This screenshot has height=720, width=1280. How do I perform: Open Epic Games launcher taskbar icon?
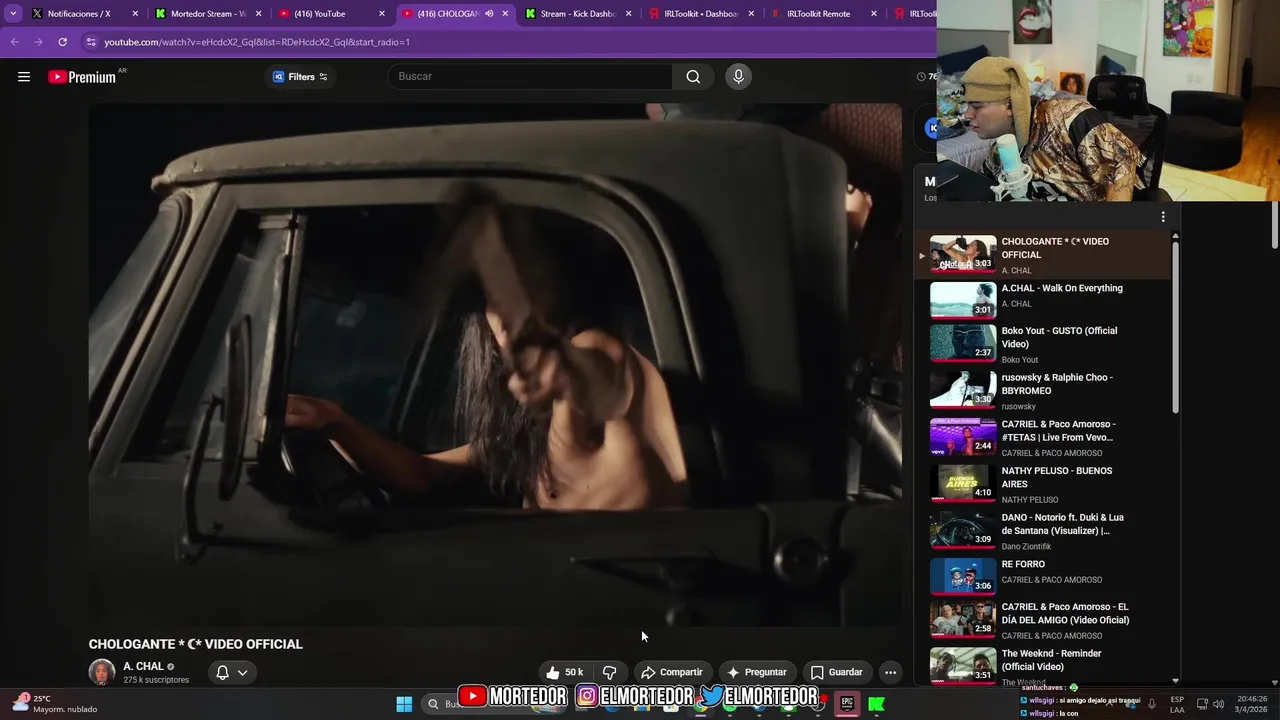tap(847, 704)
